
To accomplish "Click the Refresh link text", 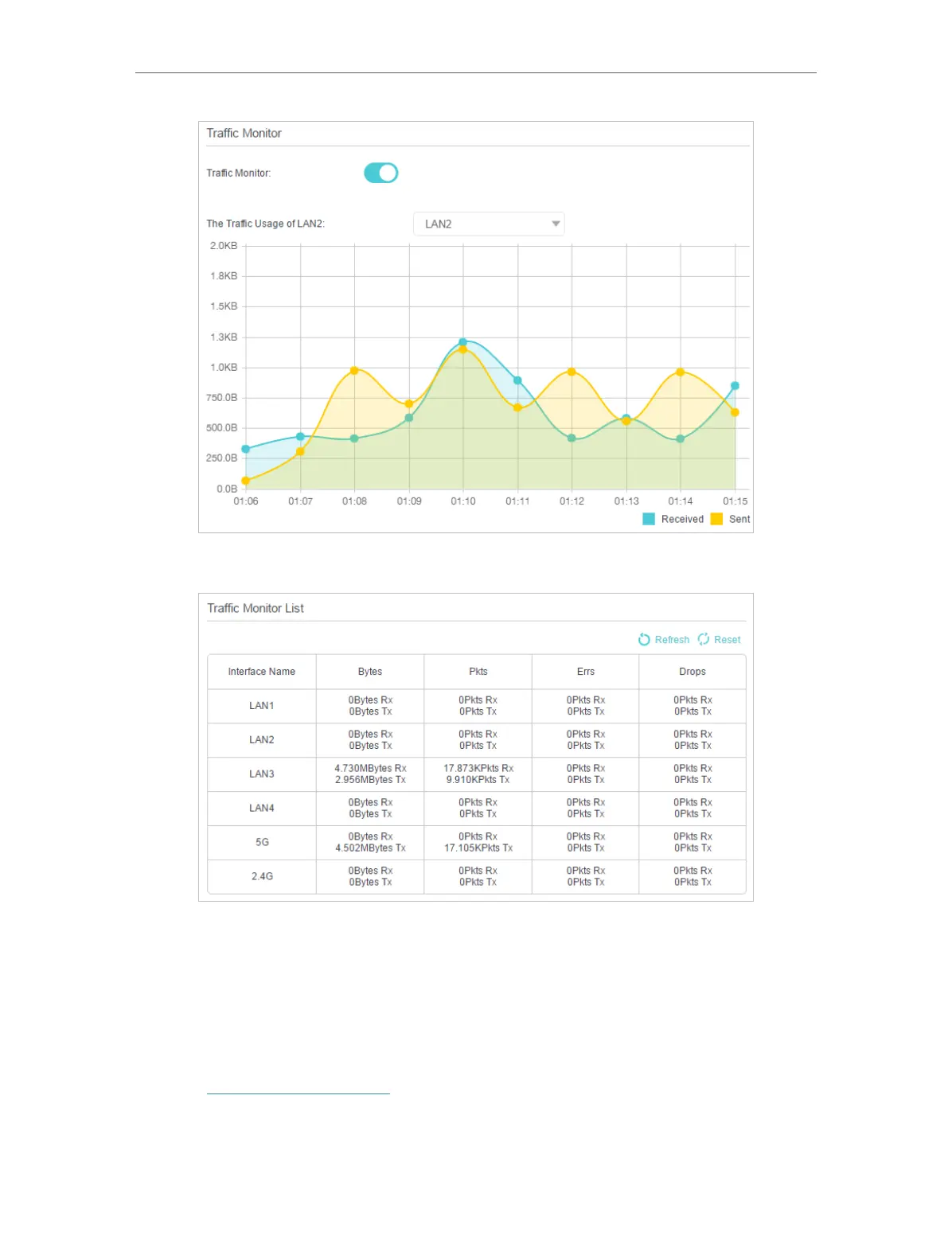I will pyautogui.click(x=672, y=640).
